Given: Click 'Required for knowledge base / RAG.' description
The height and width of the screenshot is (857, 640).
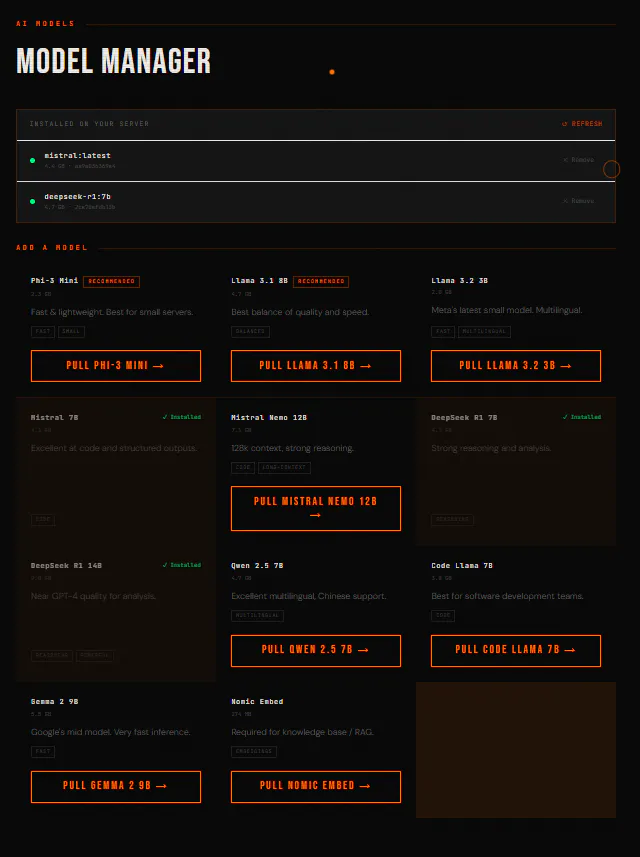Looking at the screenshot, I should [302, 732].
